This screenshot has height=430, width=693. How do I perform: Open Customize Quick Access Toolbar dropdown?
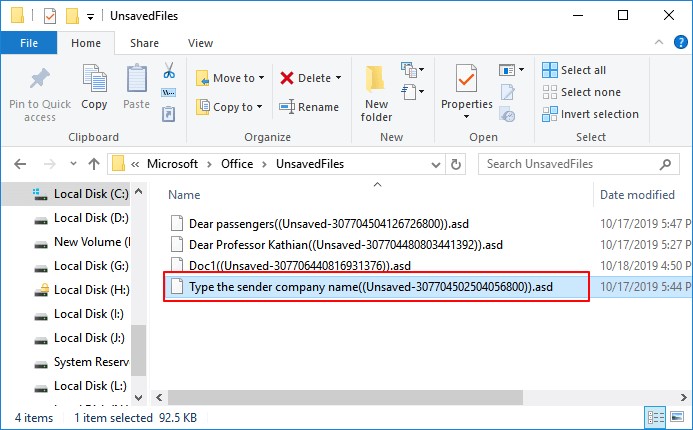tap(90, 17)
